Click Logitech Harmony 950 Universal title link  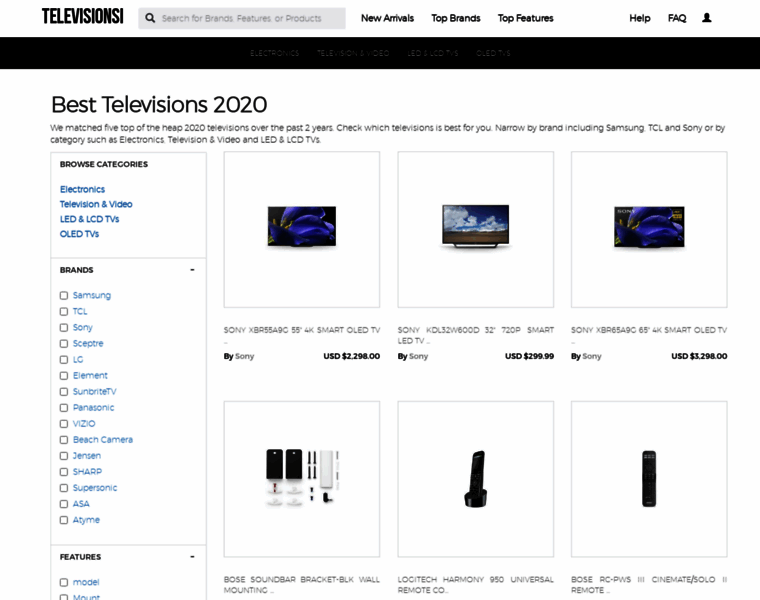pos(475,585)
